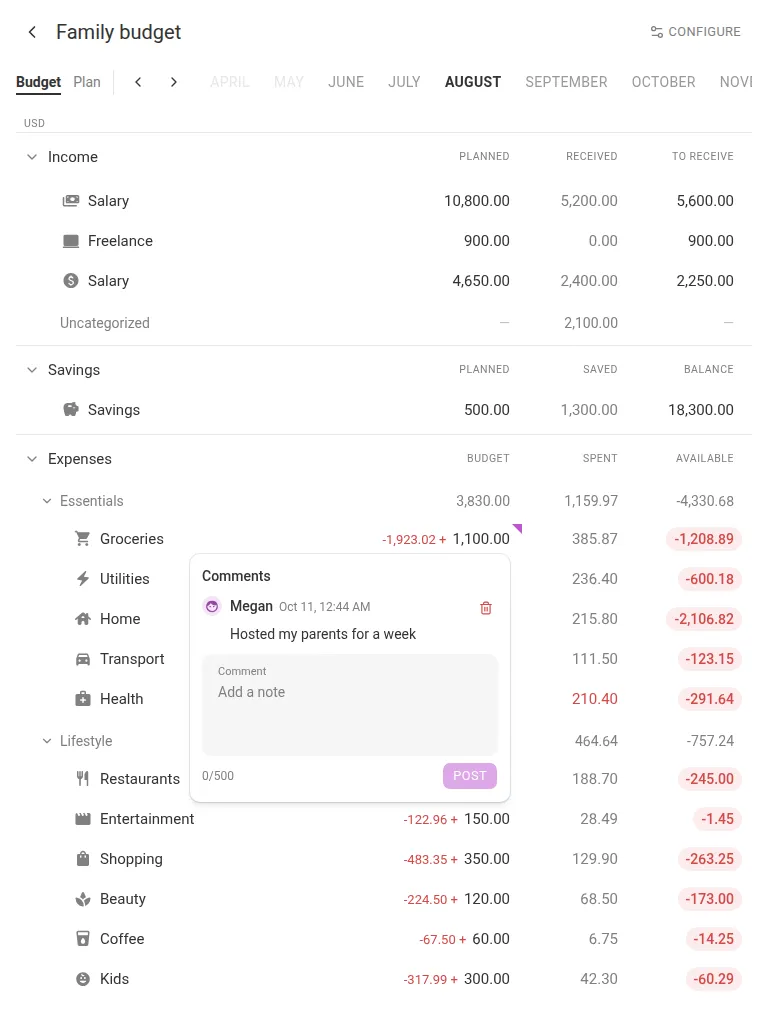Click the Restaurants fork and knife icon
This screenshot has width=768, height=1024.
coord(83,778)
